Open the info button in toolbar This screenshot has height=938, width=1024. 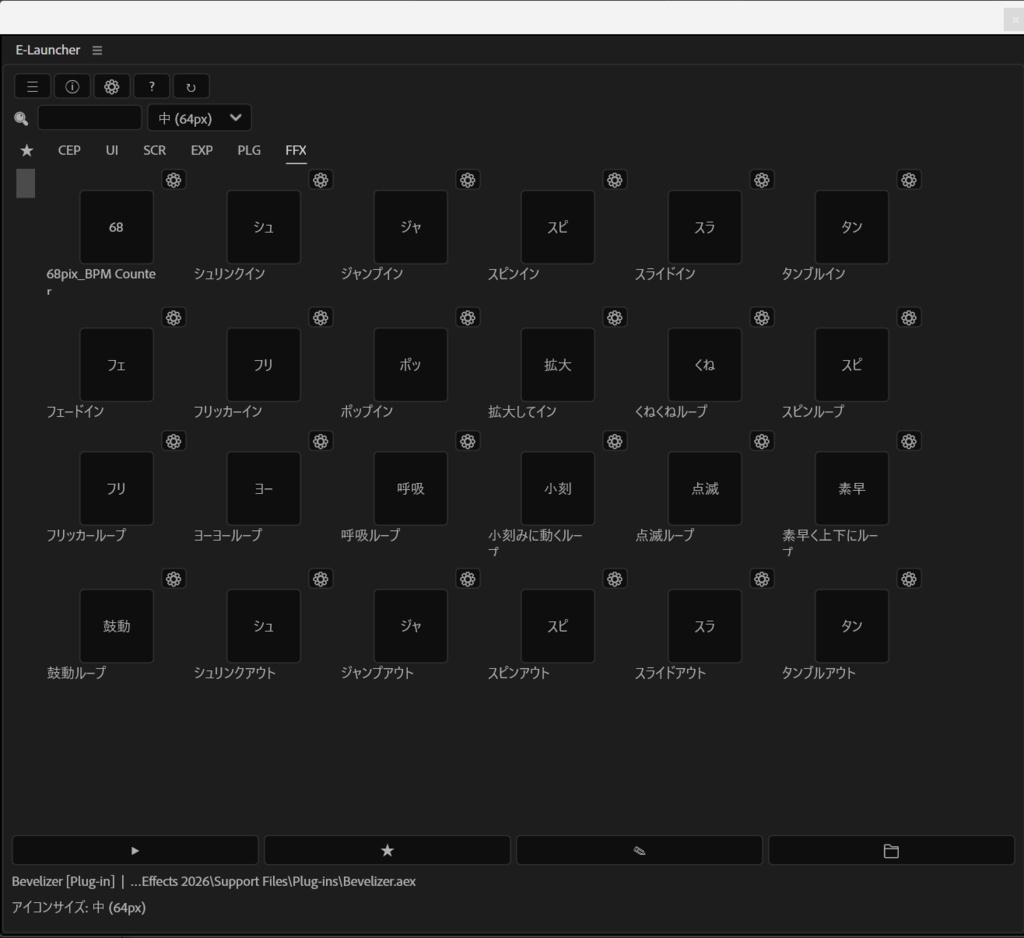(x=72, y=86)
